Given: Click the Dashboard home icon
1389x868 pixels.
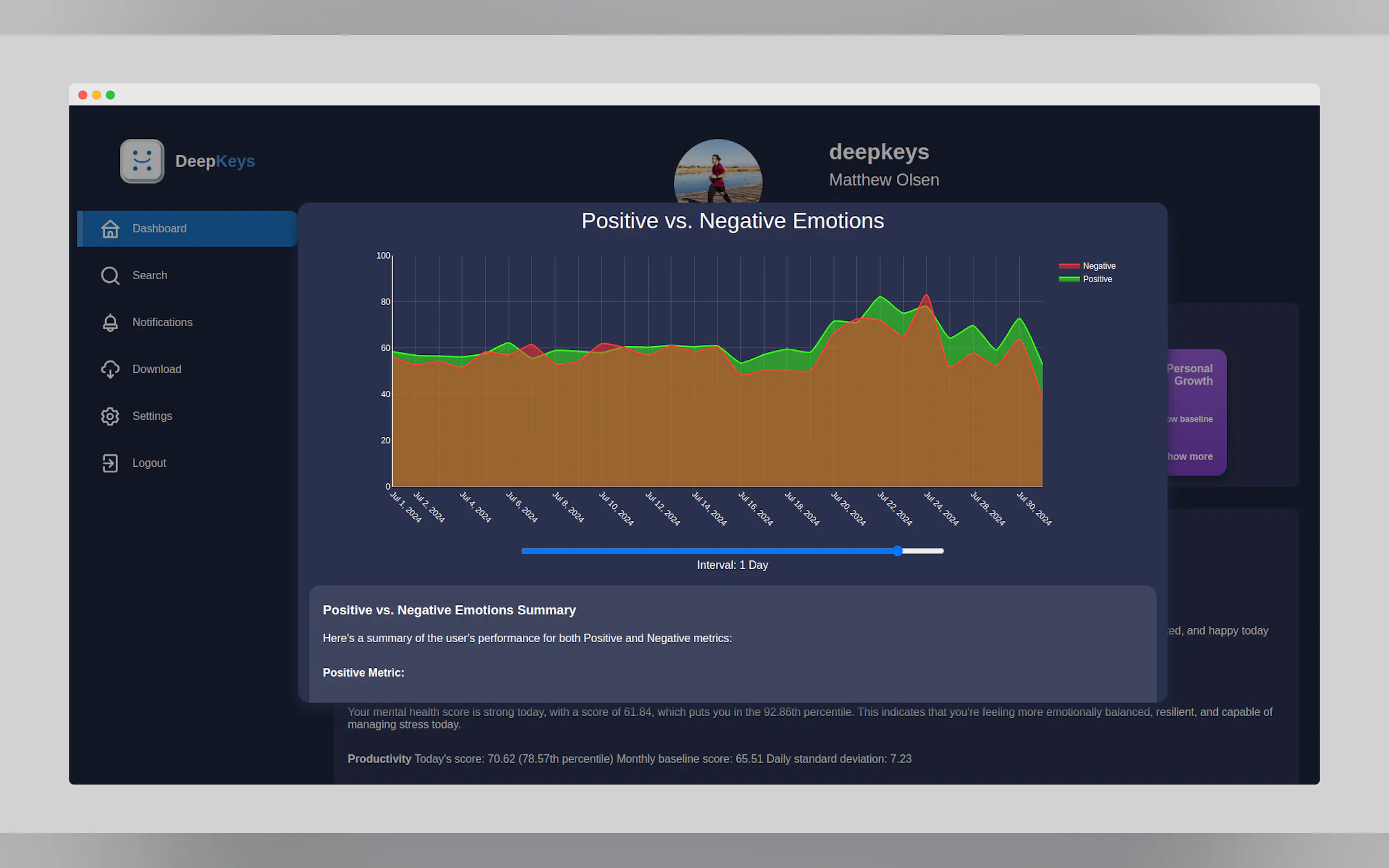Looking at the screenshot, I should point(110,228).
